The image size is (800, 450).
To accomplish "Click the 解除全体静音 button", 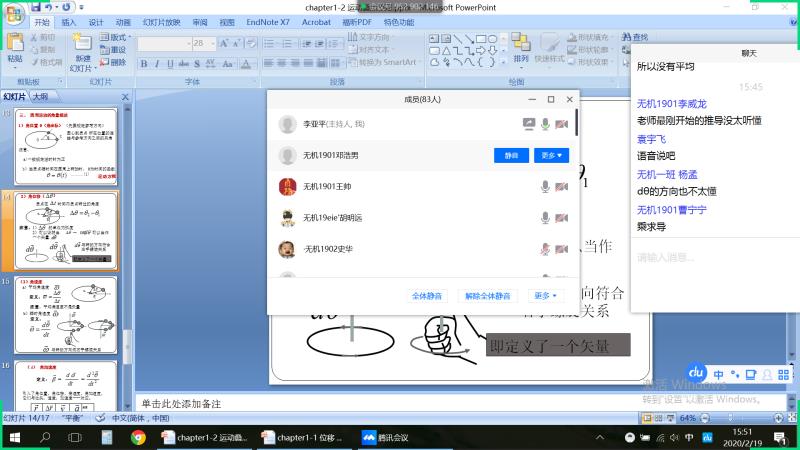I will (487, 296).
